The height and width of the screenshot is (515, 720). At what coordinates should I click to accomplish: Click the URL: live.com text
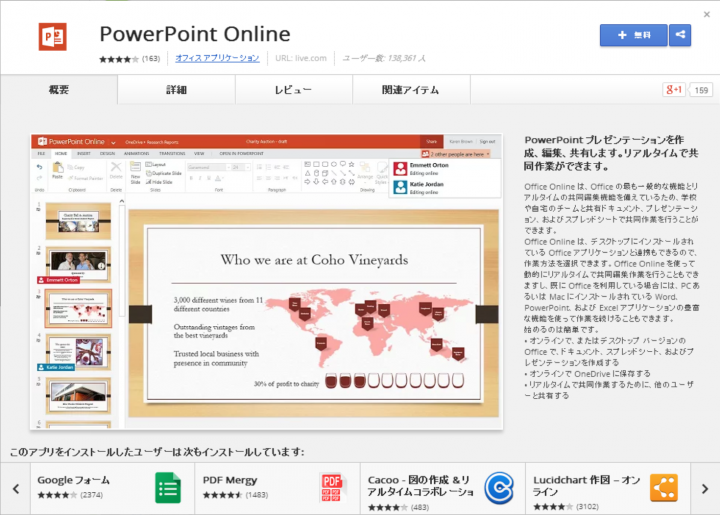pos(301,58)
